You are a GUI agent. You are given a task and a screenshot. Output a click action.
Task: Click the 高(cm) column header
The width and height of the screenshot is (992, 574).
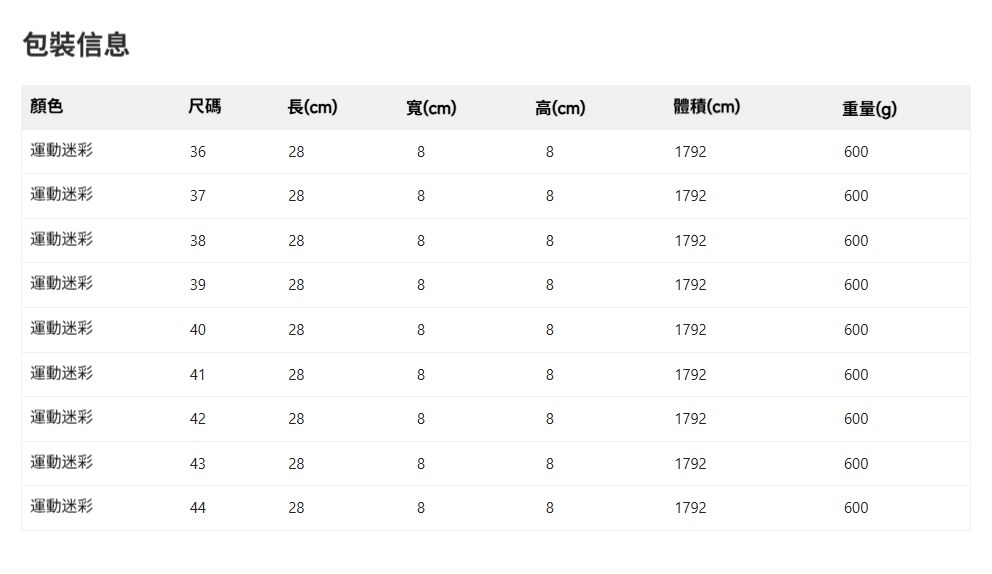560,108
